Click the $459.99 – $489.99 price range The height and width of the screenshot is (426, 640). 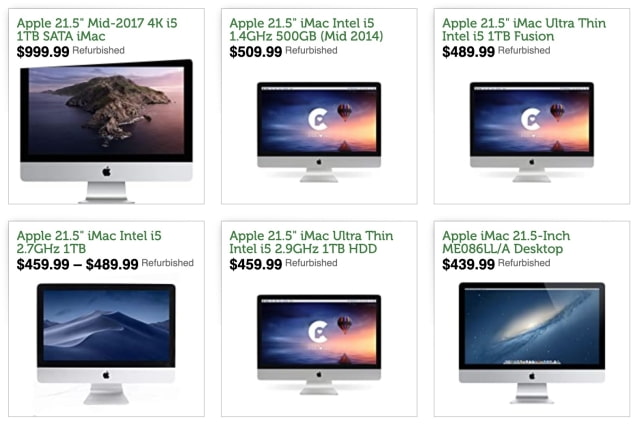(x=78, y=264)
